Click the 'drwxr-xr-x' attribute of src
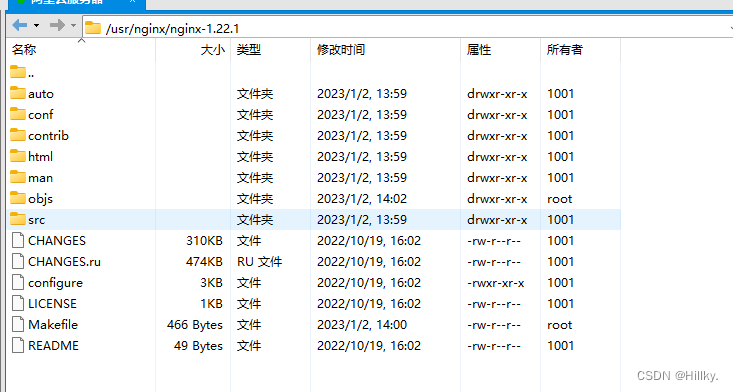 (x=497, y=220)
